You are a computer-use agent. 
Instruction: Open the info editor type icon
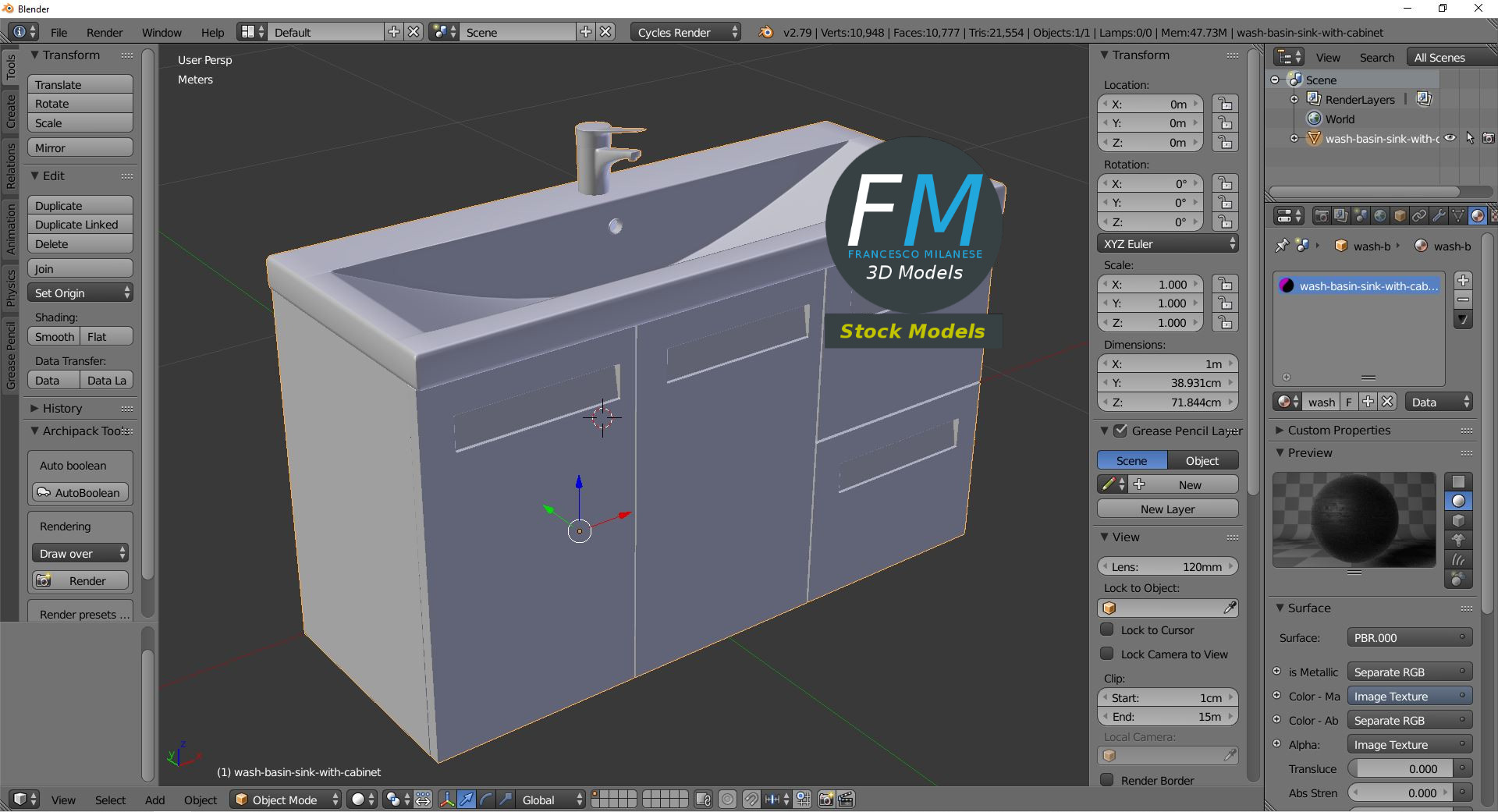(x=24, y=32)
